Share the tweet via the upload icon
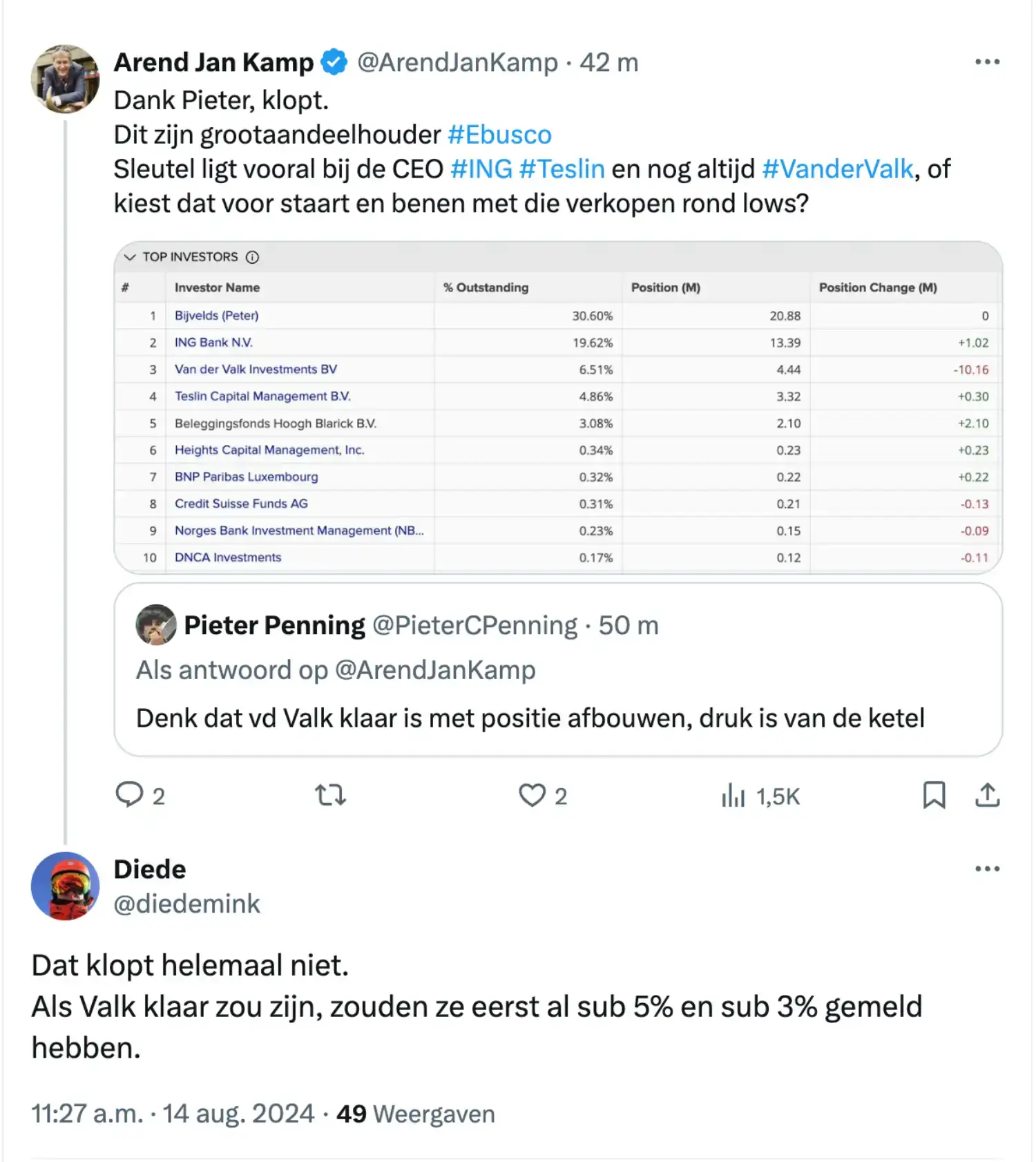Viewport: 1036px width, 1162px height. pyautogui.click(x=988, y=795)
